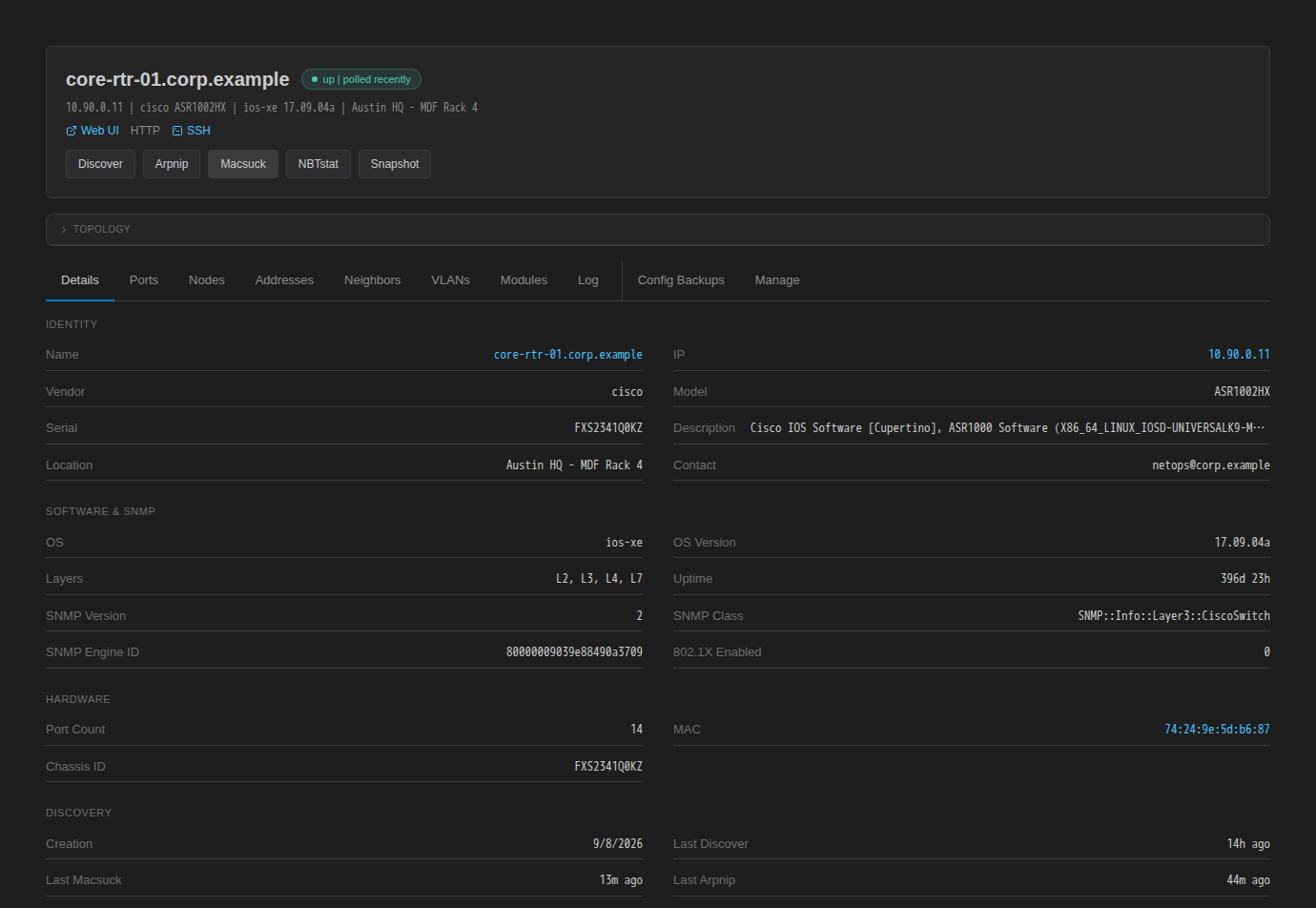Open the MAC address 74:24:9e:5d:b6:87 link
Image resolution: width=1316 pixels, height=908 pixels.
(1217, 730)
